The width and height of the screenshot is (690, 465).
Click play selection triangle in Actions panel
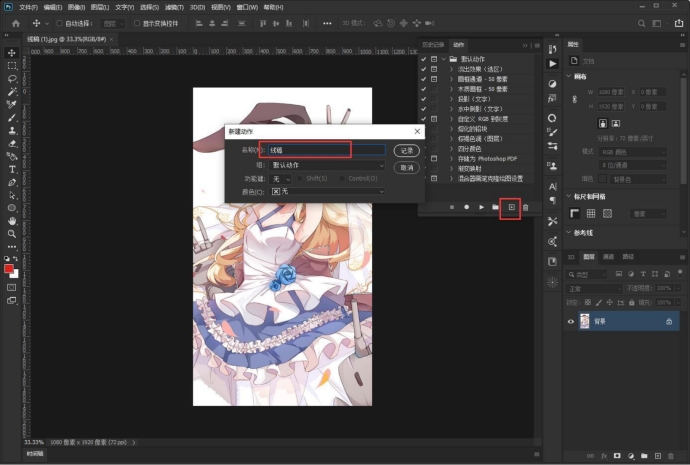click(x=481, y=207)
